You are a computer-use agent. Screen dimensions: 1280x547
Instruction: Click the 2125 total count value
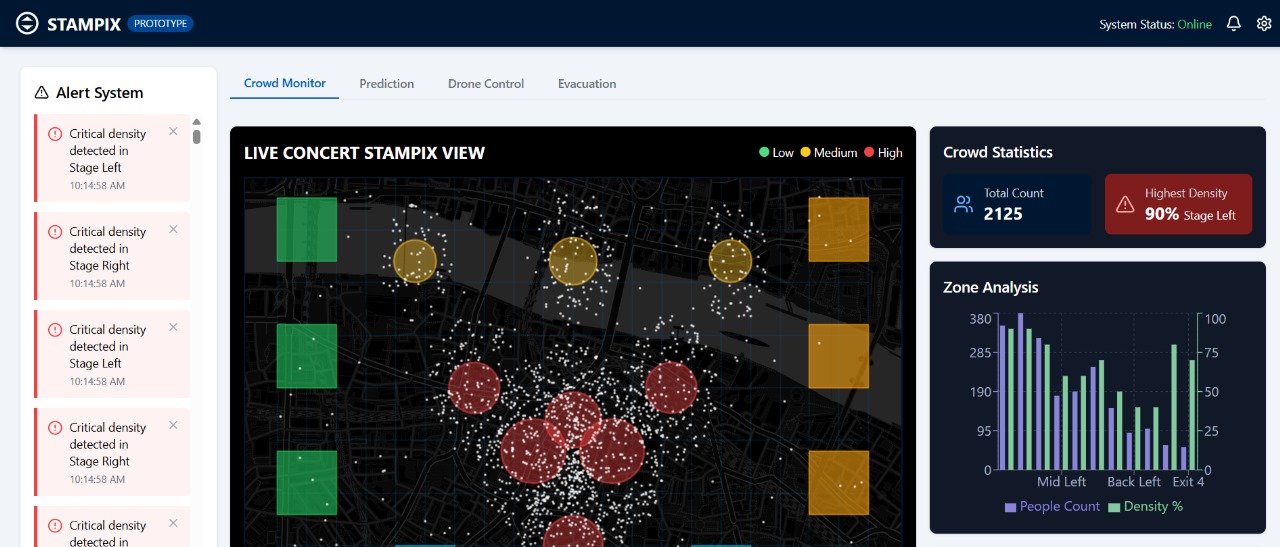(1003, 214)
